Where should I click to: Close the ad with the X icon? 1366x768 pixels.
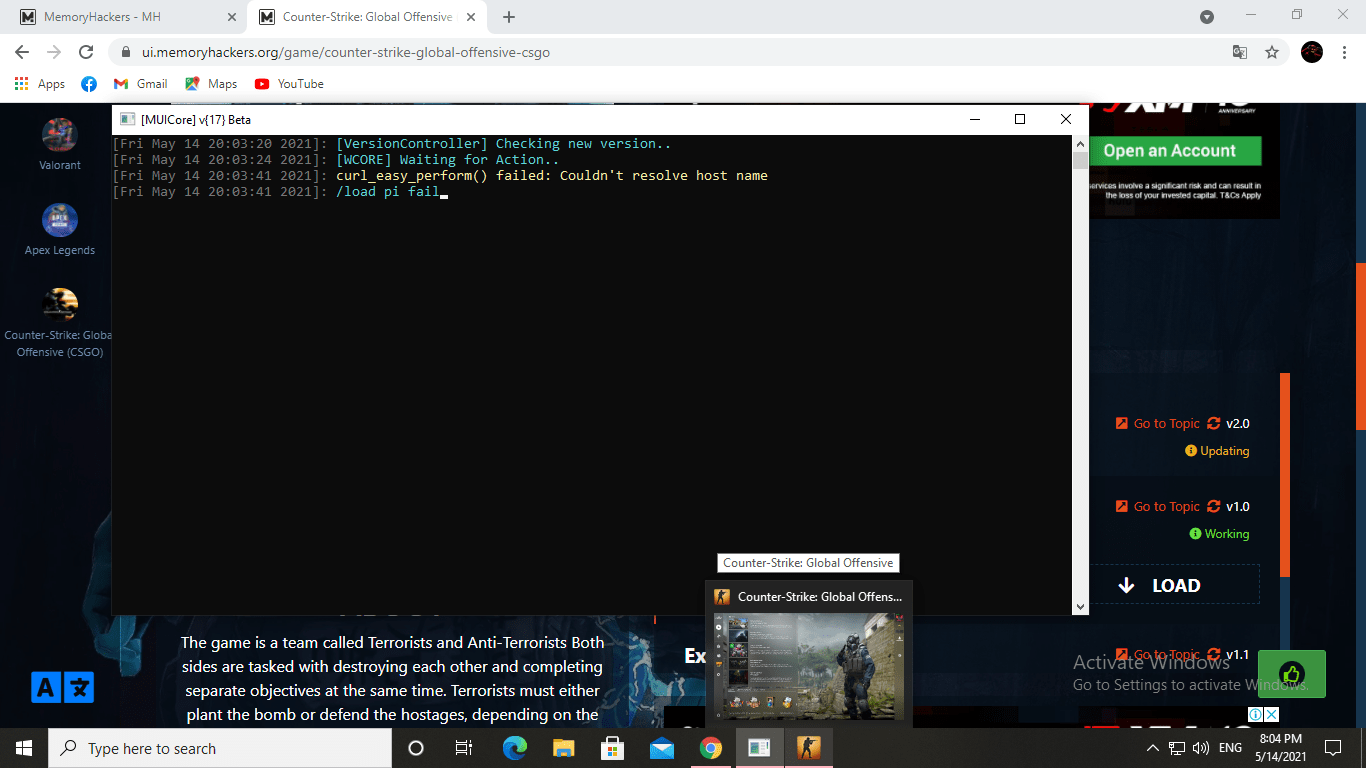1272,714
